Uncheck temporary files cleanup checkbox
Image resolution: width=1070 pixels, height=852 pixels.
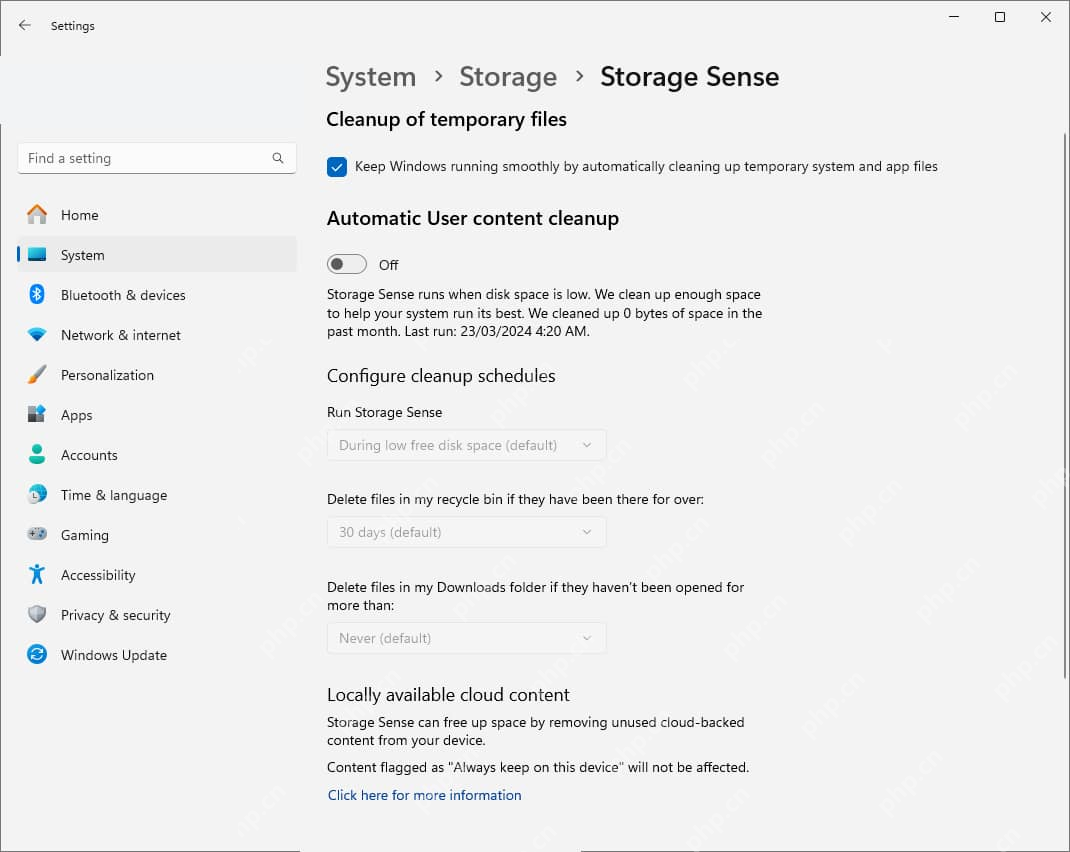[336, 166]
